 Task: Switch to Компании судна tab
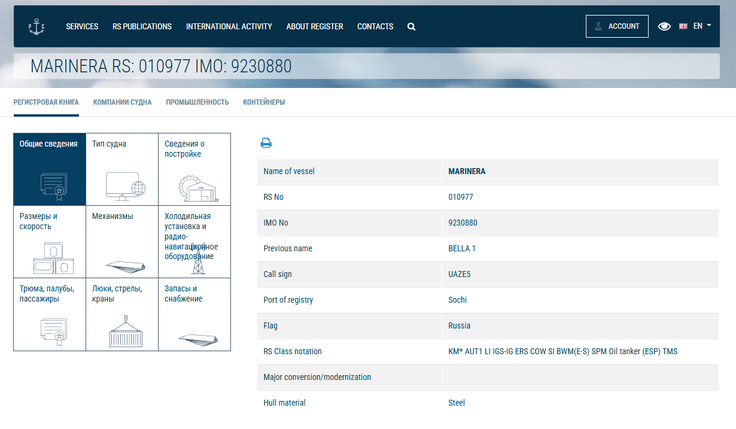click(122, 102)
